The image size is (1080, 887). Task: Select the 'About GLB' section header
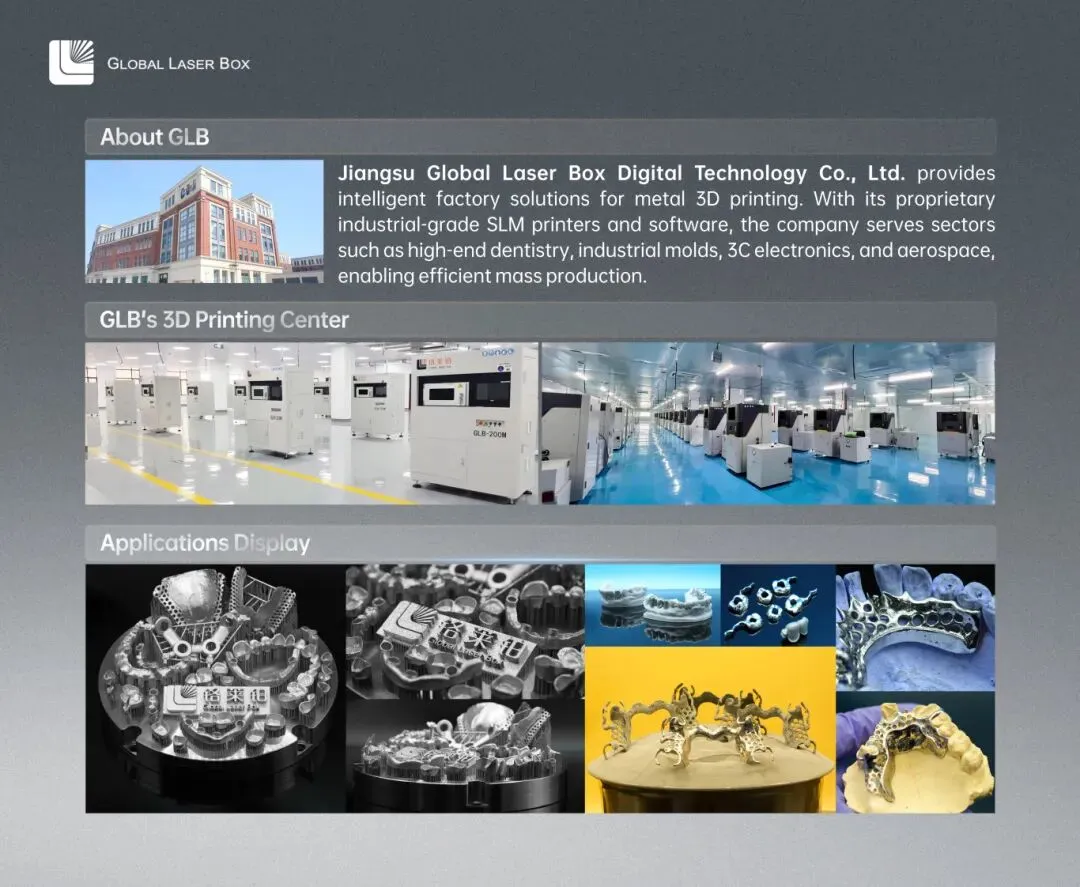click(540, 136)
